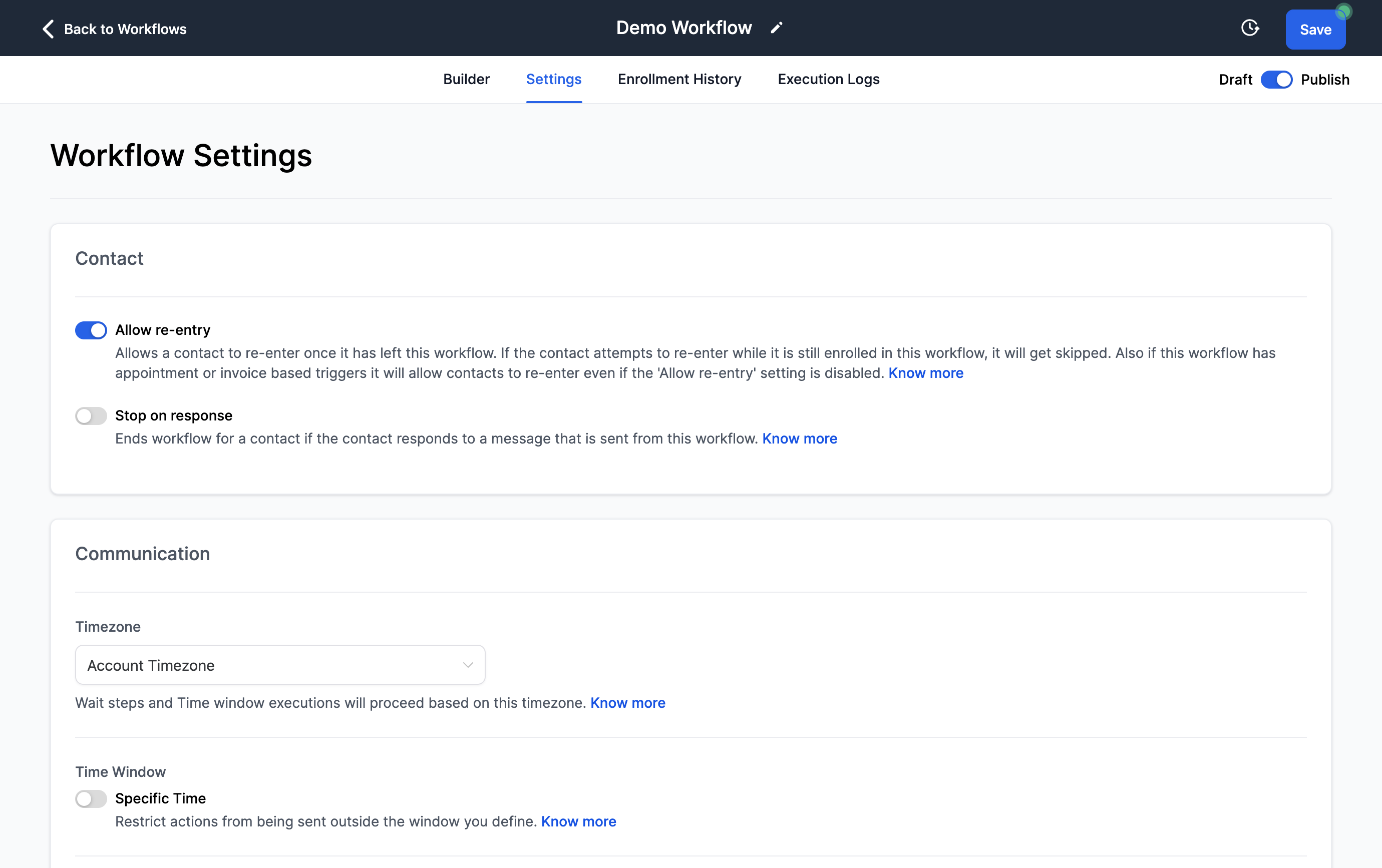Screen dimensions: 1382x868
Task: Toggle the Draft/Publish switch
Action: point(1276,80)
